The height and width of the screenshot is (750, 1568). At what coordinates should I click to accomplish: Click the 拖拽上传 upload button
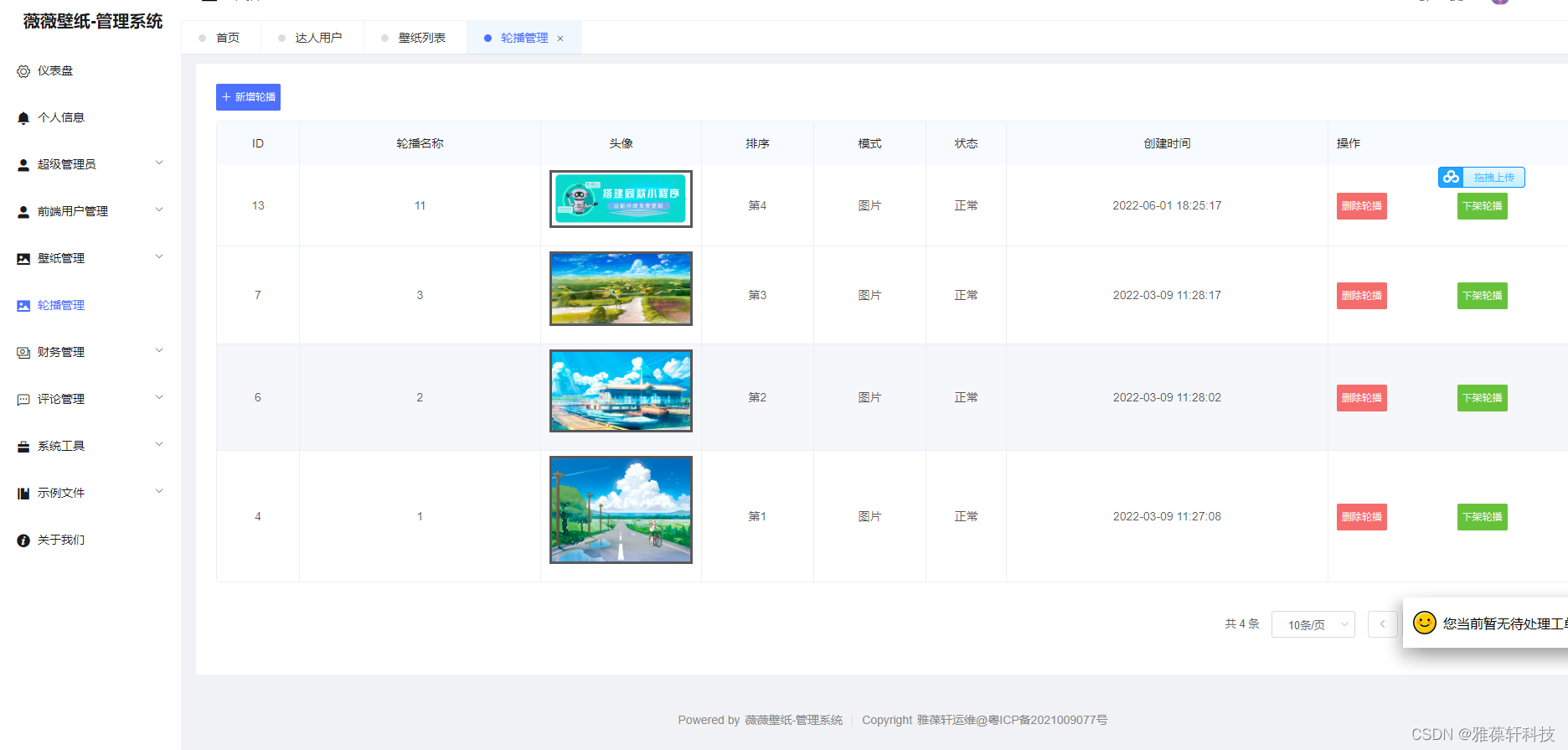(x=1481, y=177)
